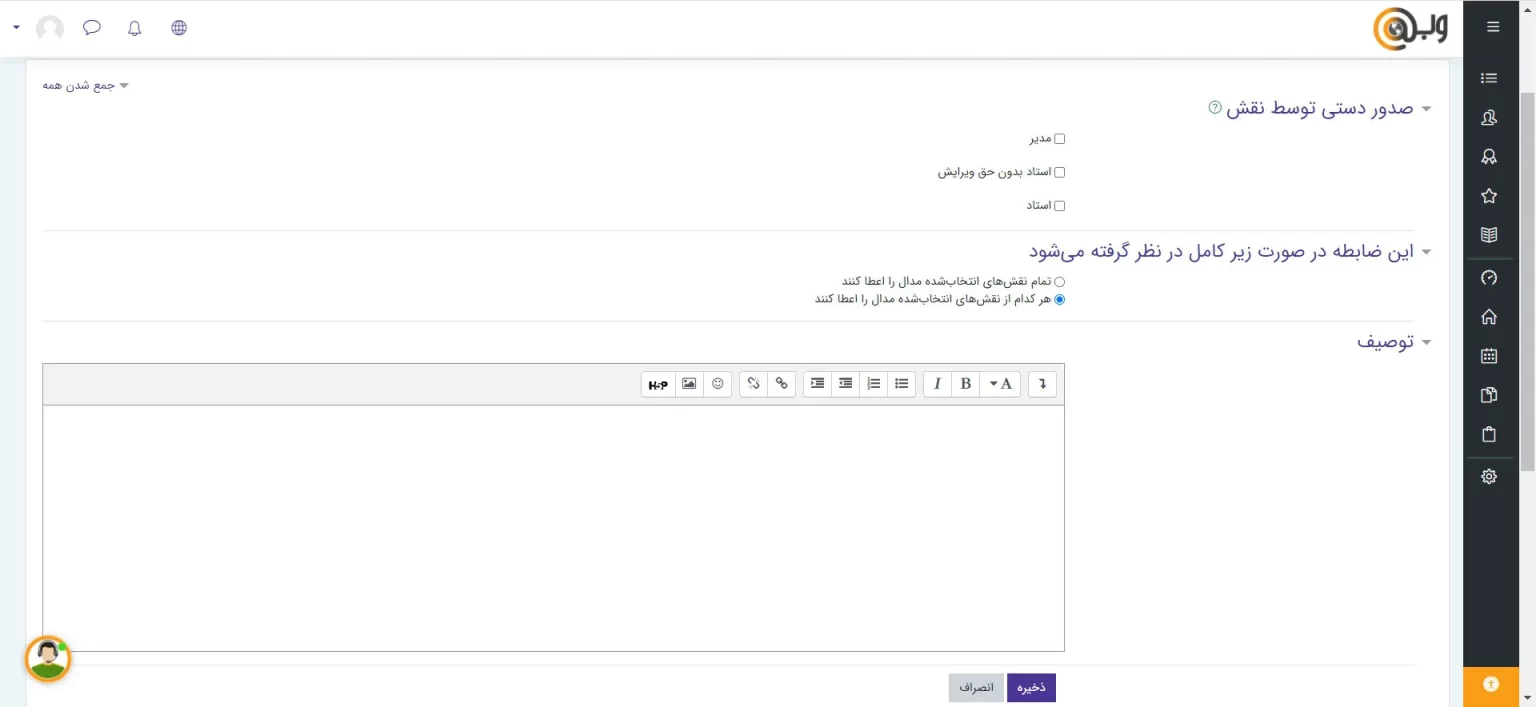Screen dimensions: 1536x707
Task: Insert H5P content from editor toolbar
Action: coord(657,384)
